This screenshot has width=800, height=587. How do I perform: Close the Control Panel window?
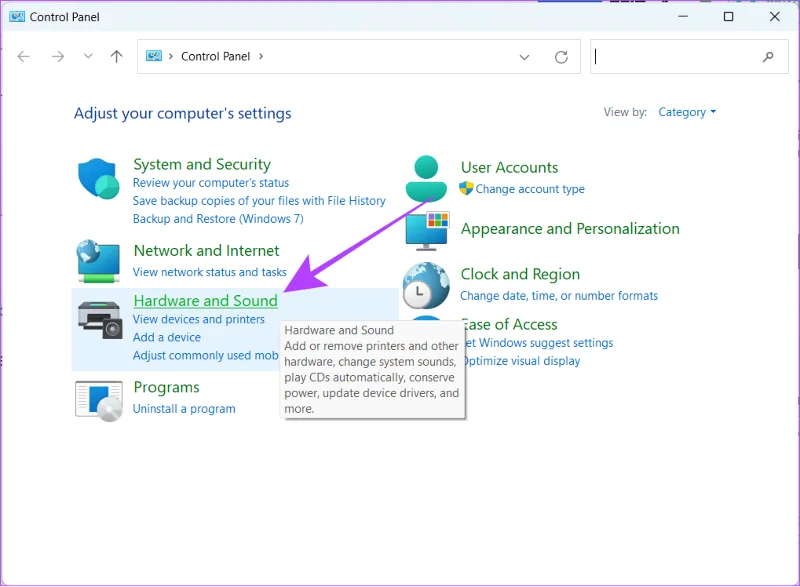point(774,16)
